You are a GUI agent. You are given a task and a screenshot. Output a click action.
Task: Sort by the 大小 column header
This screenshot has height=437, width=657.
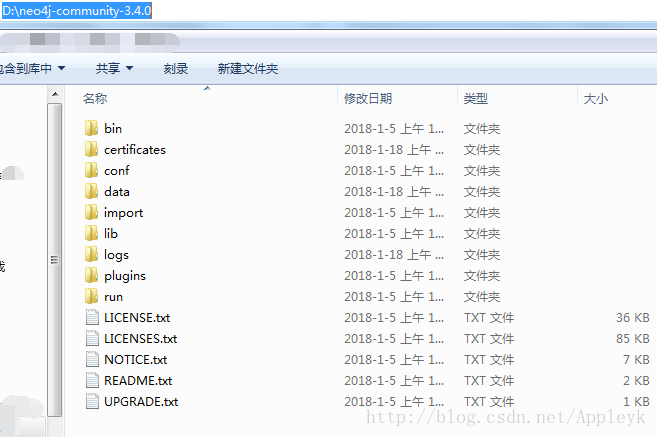click(x=595, y=98)
